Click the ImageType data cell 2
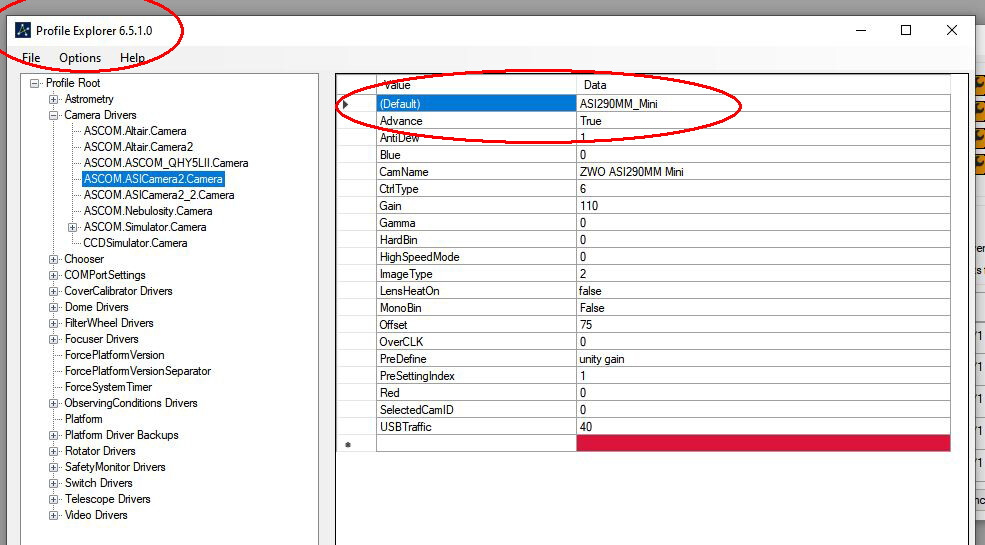The width and height of the screenshot is (985, 545). pos(763,274)
